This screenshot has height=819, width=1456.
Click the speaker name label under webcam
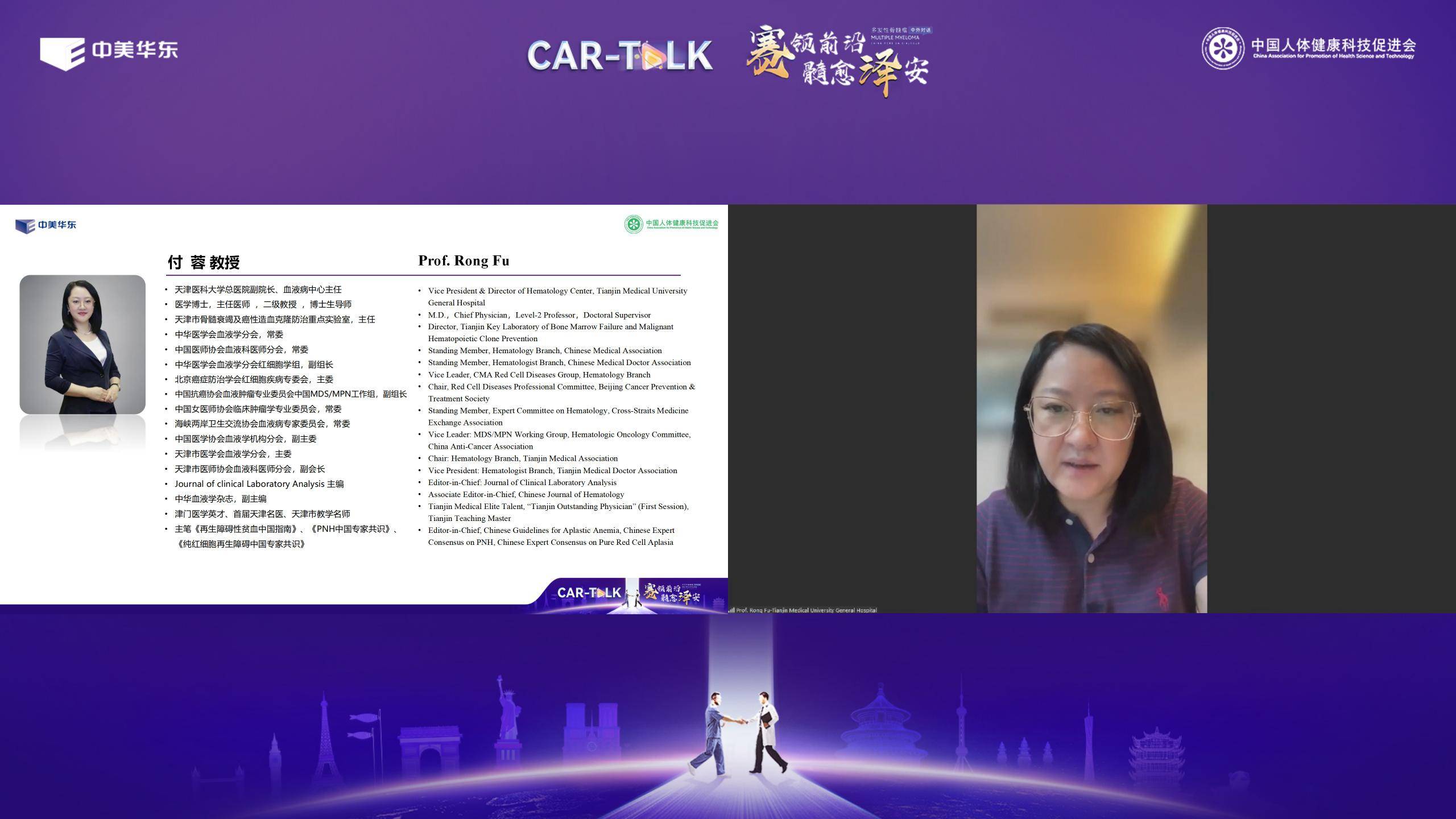click(806, 610)
